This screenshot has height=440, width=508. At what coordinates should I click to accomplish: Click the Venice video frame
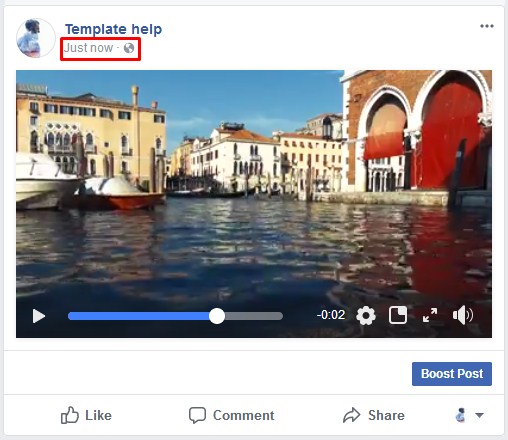[254, 187]
